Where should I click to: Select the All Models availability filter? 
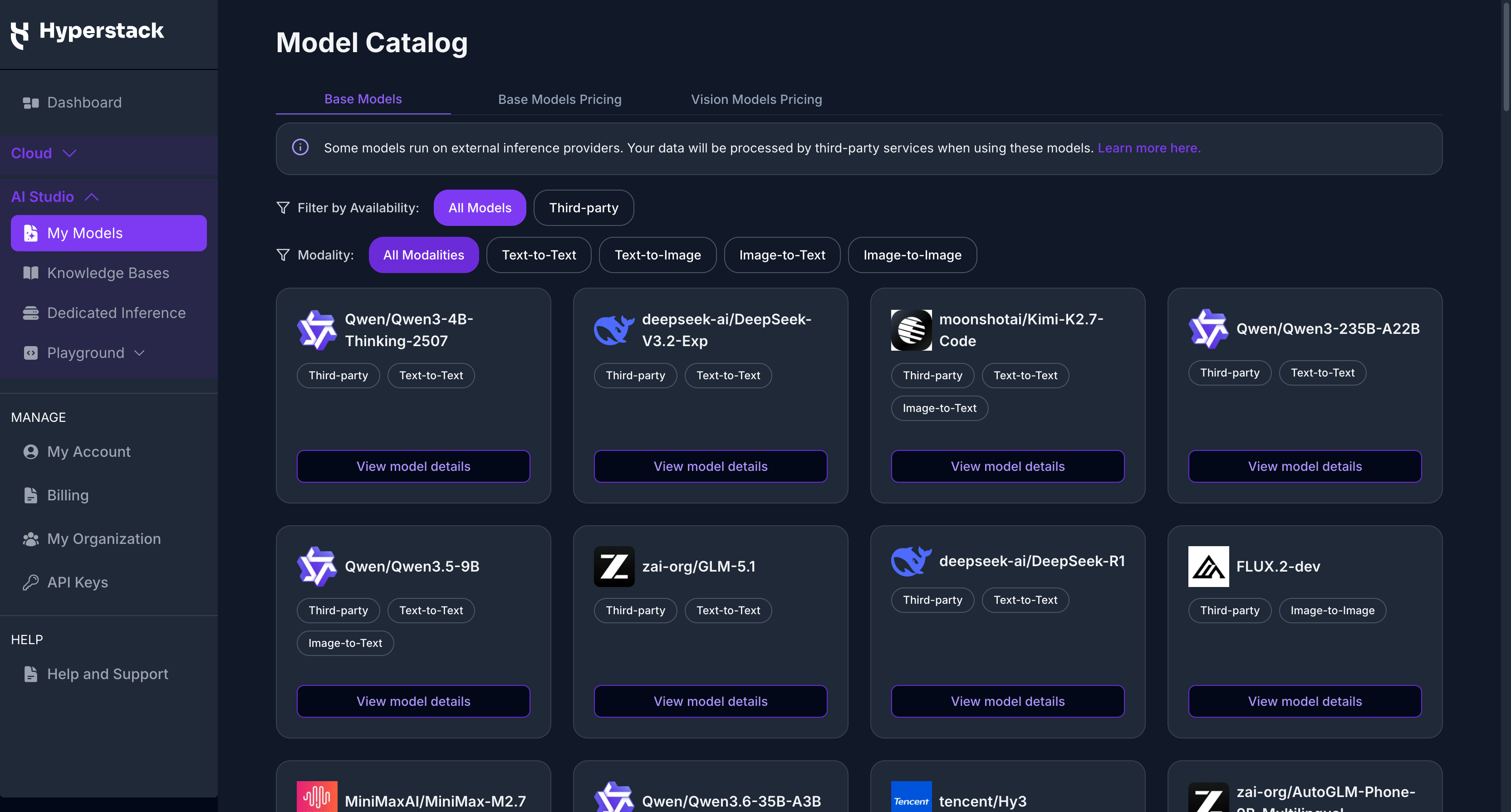pyautogui.click(x=480, y=208)
